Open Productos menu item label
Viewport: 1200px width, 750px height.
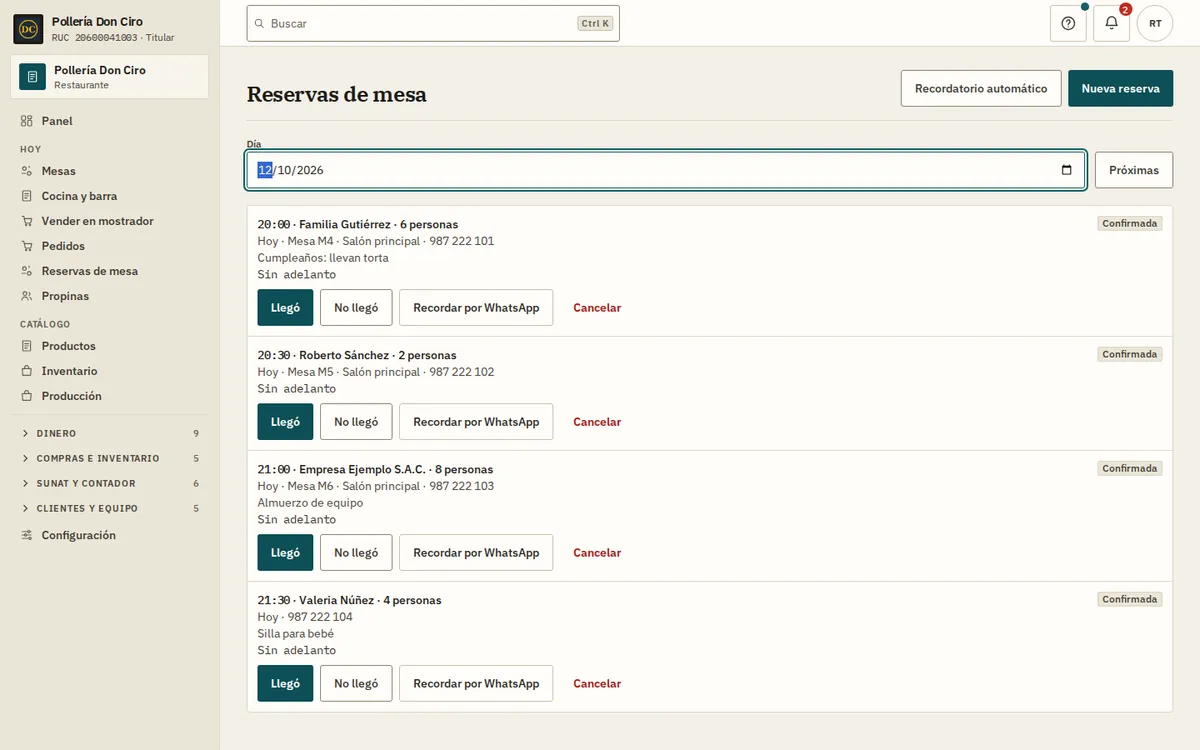click(69, 346)
